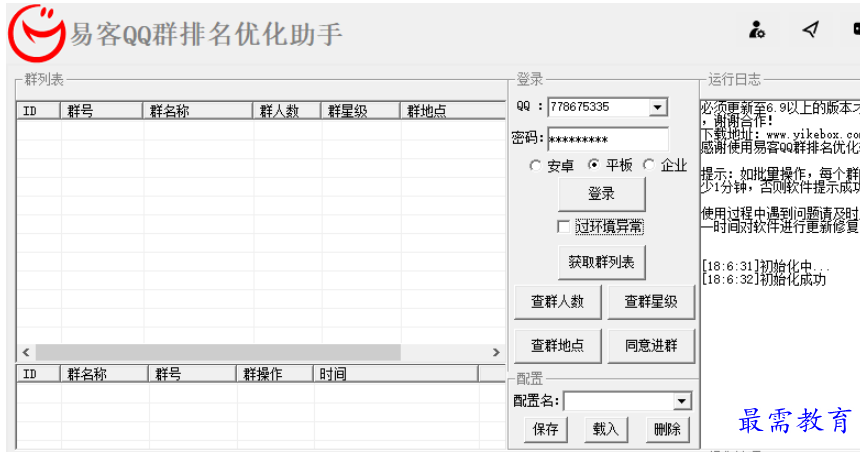This screenshot has height=452, width=860.
Task: Click the 配置名 text field
Action: [619, 402]
